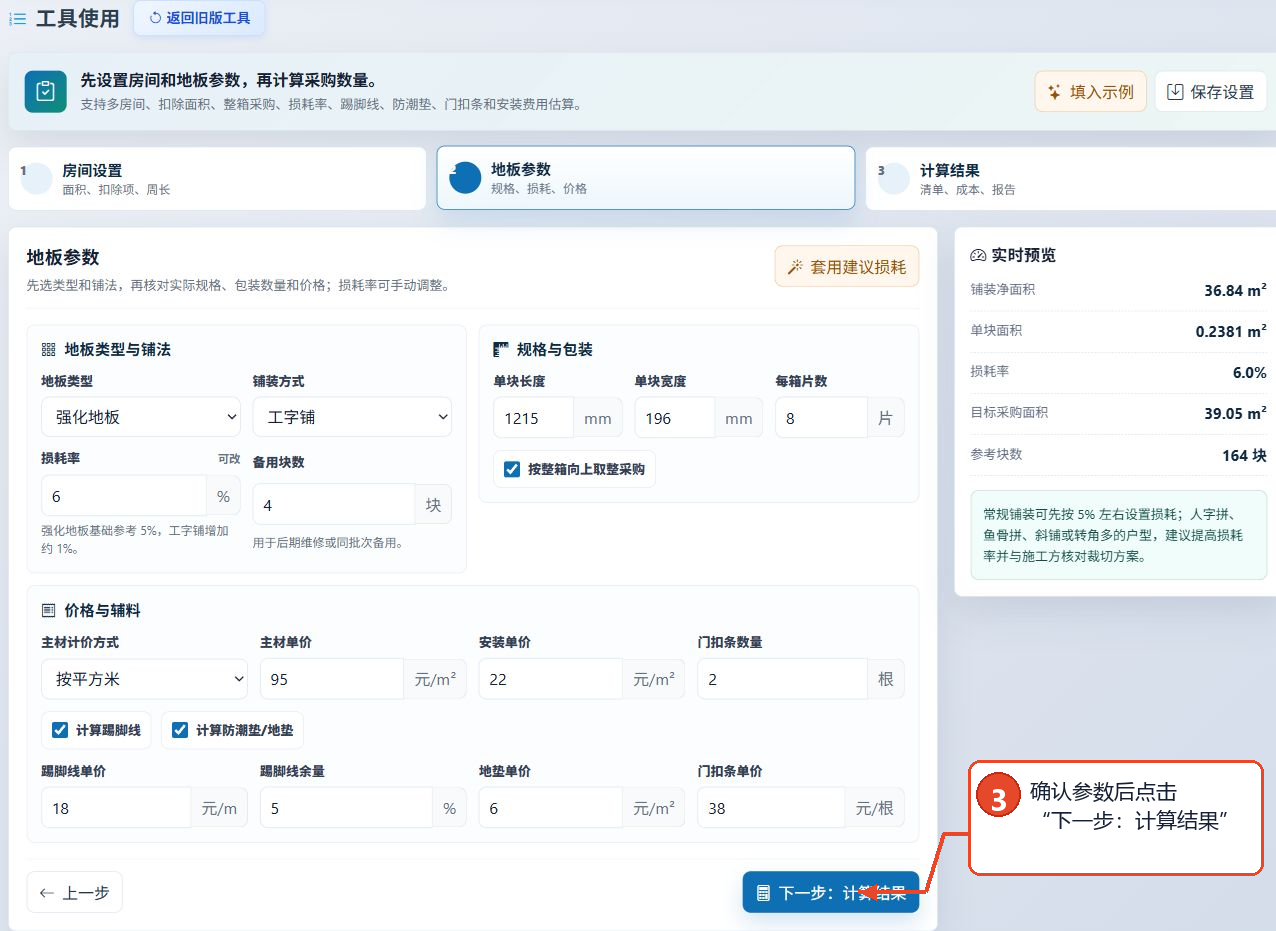Viewport: 1276px width, 931px height.
Task: Click the 套用建议损耗 button
Action: (x=846, y=267)
